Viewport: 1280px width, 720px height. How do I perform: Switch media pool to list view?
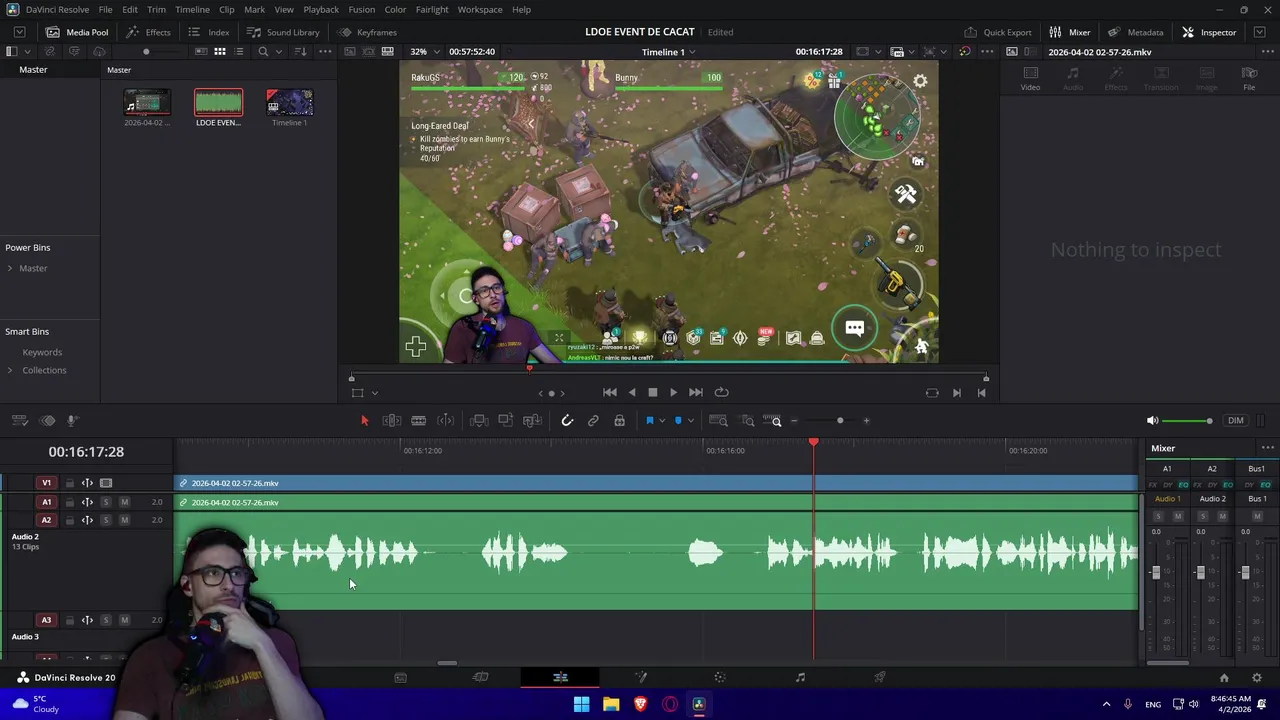(239, 51)
